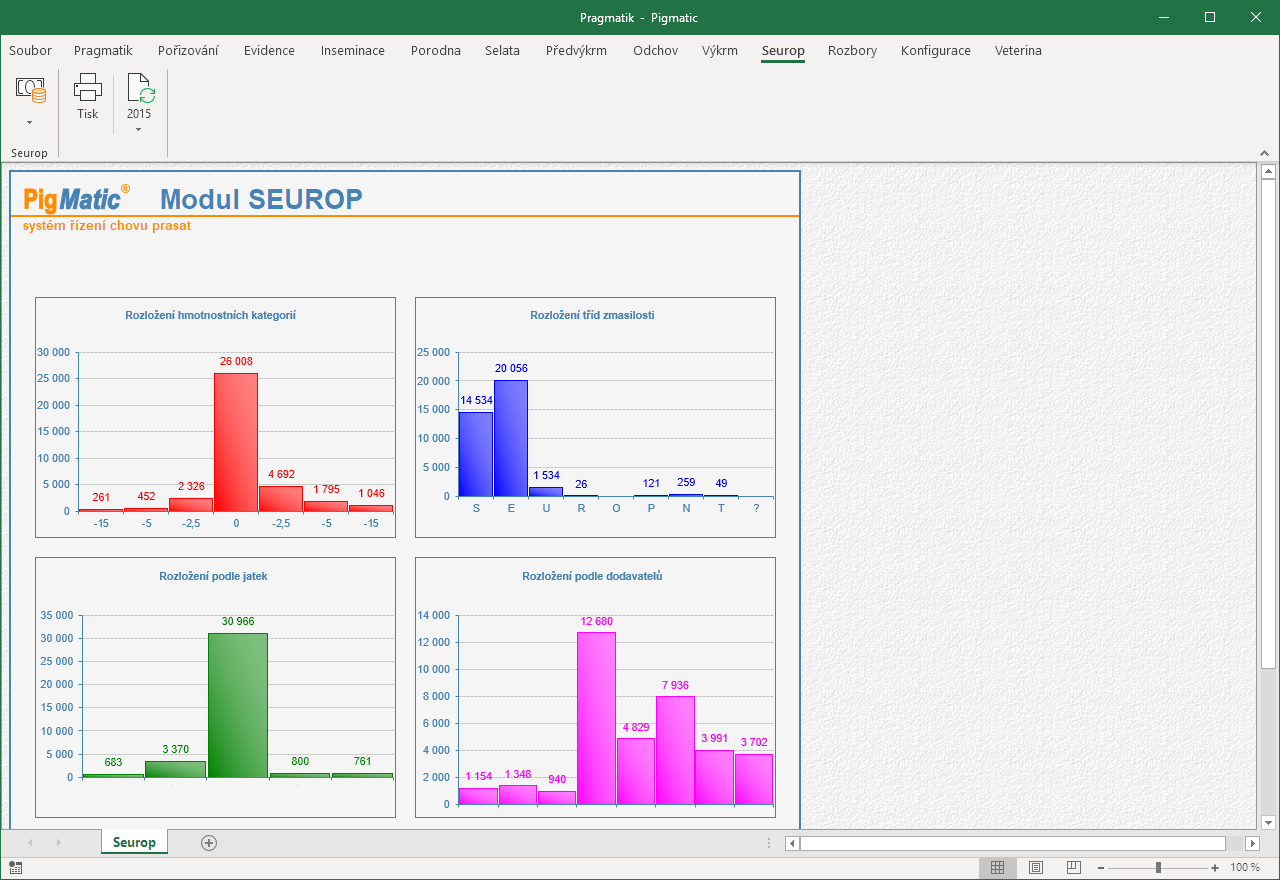Switch to the Pragmatik ribbon tab
The image size is (1280, 880).
[103, 51]
